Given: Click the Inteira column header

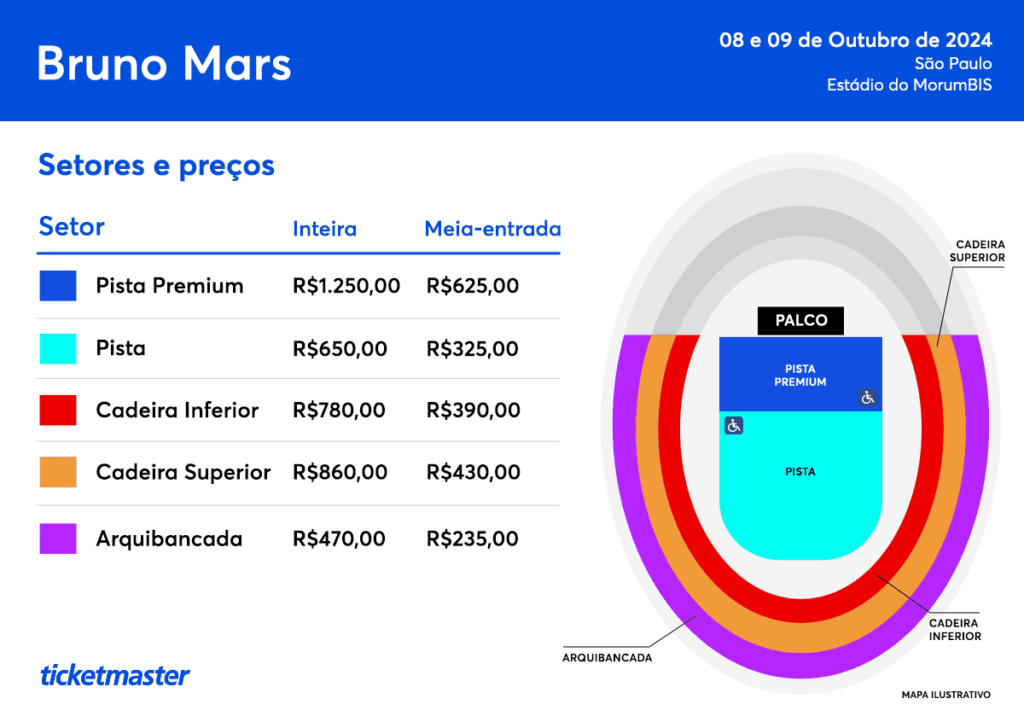Looking at the screenshot, I should tap(325, 229).
